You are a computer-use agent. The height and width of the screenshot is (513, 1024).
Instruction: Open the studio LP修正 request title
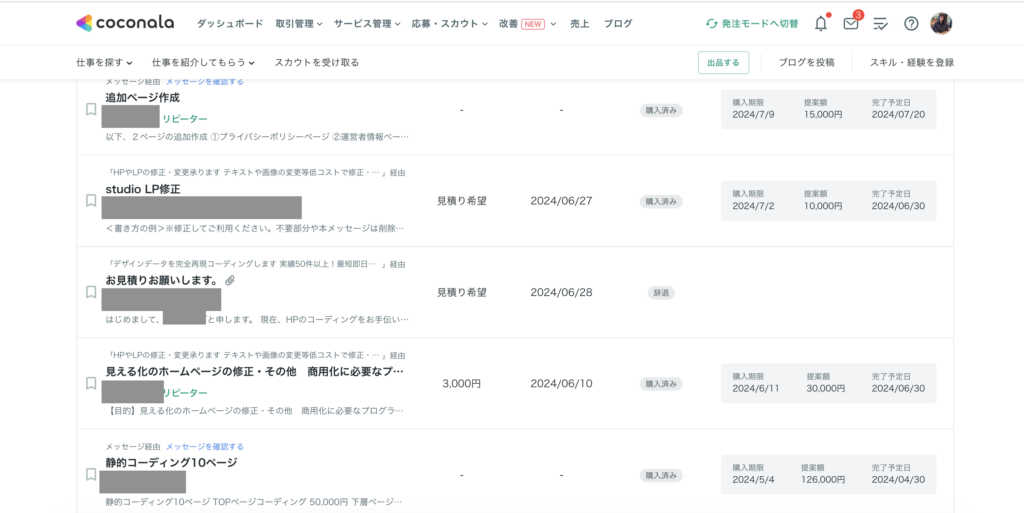(x=142, y=189)
